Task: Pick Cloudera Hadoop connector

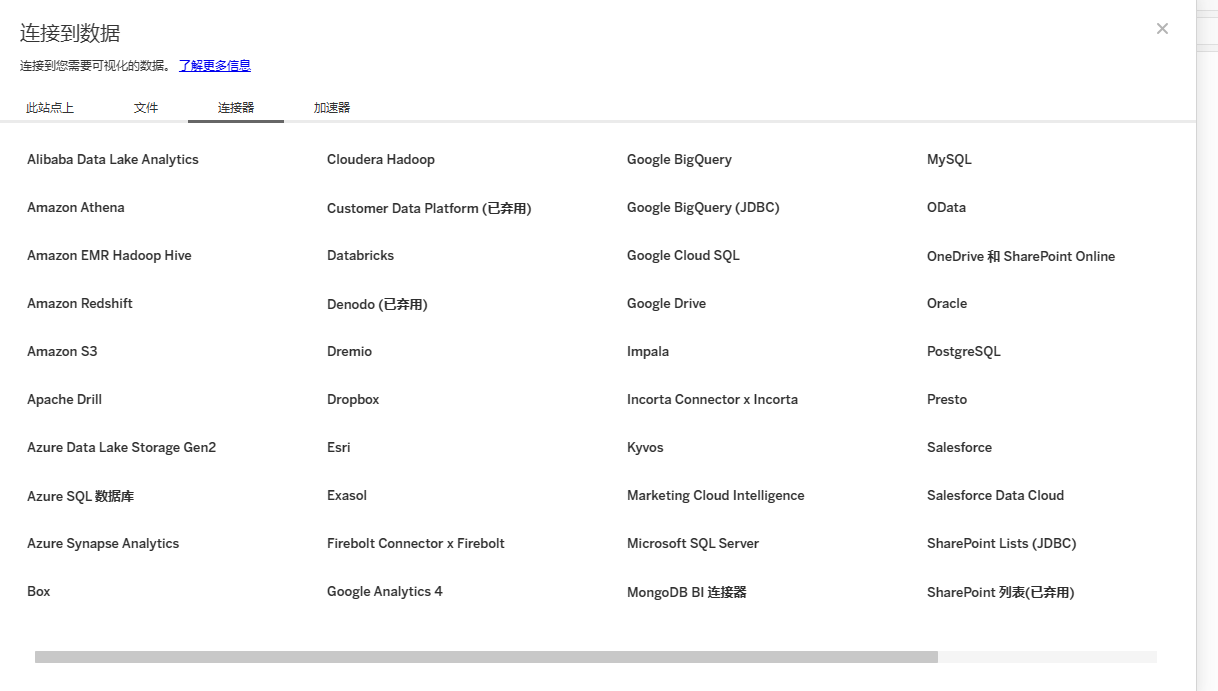Action: point(381,159)
